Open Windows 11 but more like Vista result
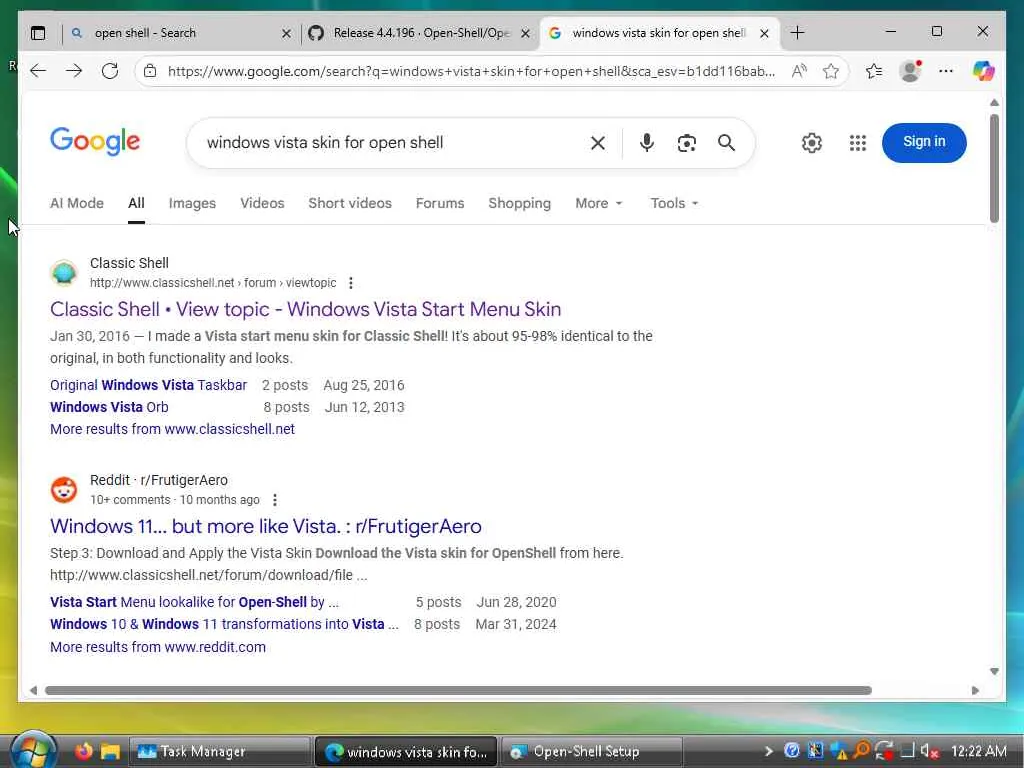 [x=266, y=526]
